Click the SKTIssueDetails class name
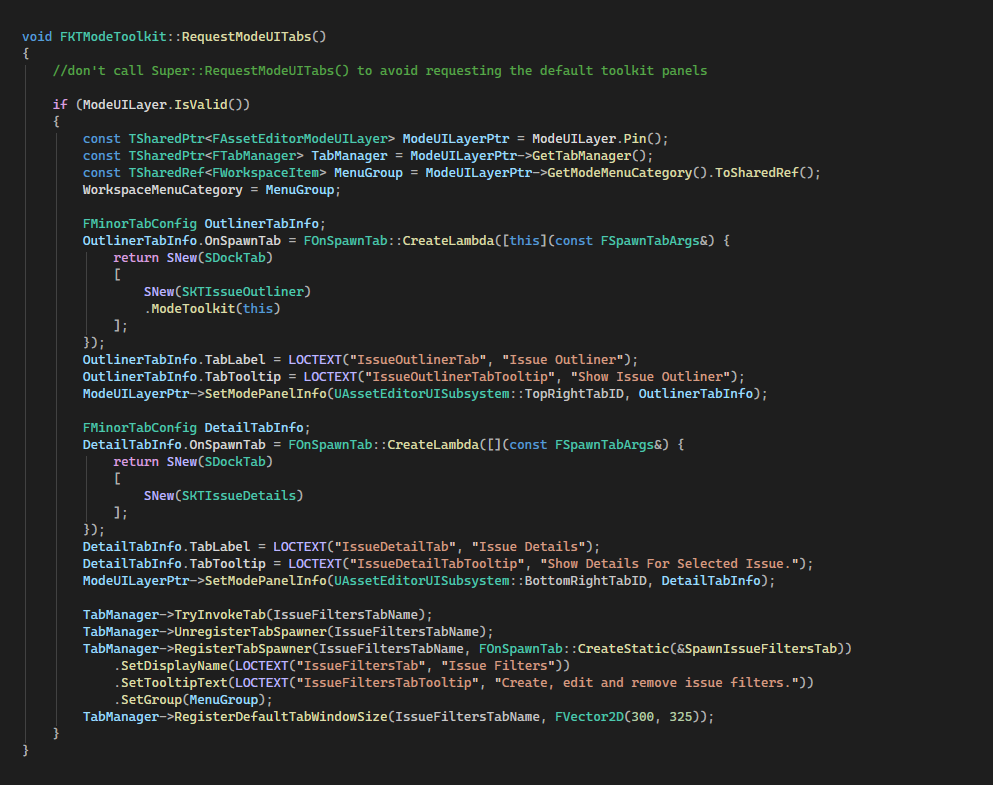The height and width of the screenshot is (785, 993). (x=241, y=495)
